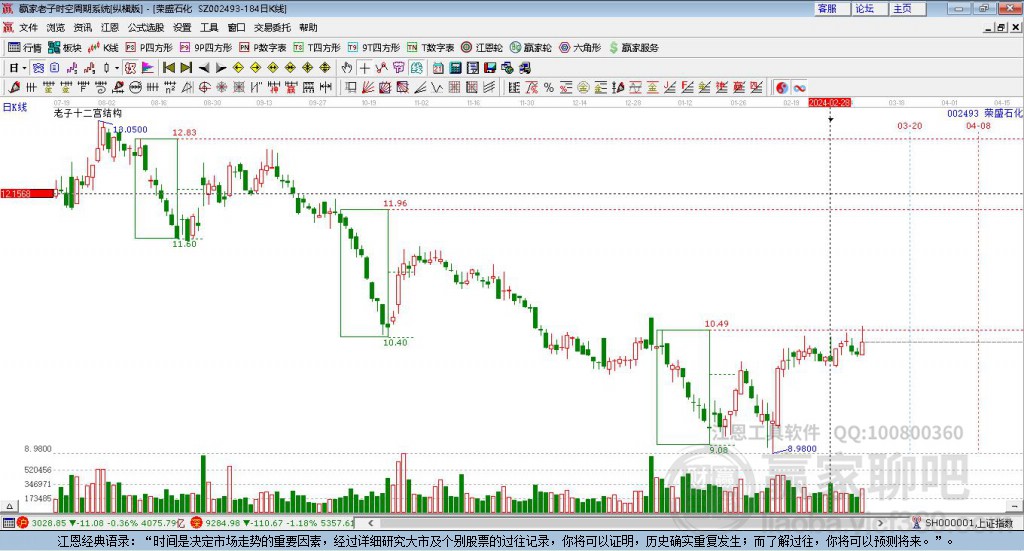Screen dimensions: 1024x551
Task: Open the T数字表 tool
Action: click(430, 48)
